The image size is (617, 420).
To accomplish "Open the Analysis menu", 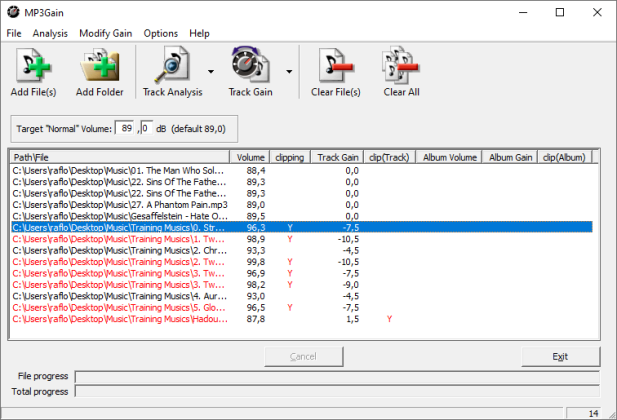I will pyautogui.click(x=50, y=33).
